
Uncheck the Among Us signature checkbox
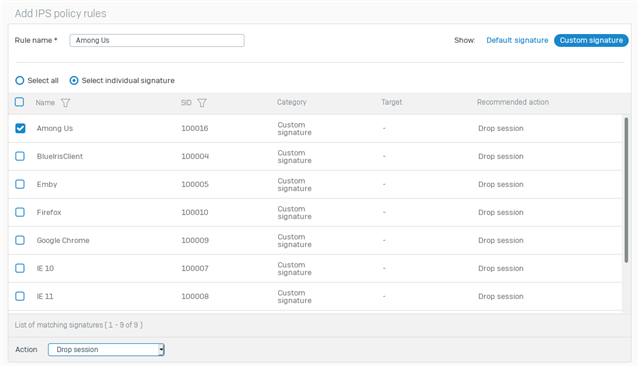click(20, 128)
